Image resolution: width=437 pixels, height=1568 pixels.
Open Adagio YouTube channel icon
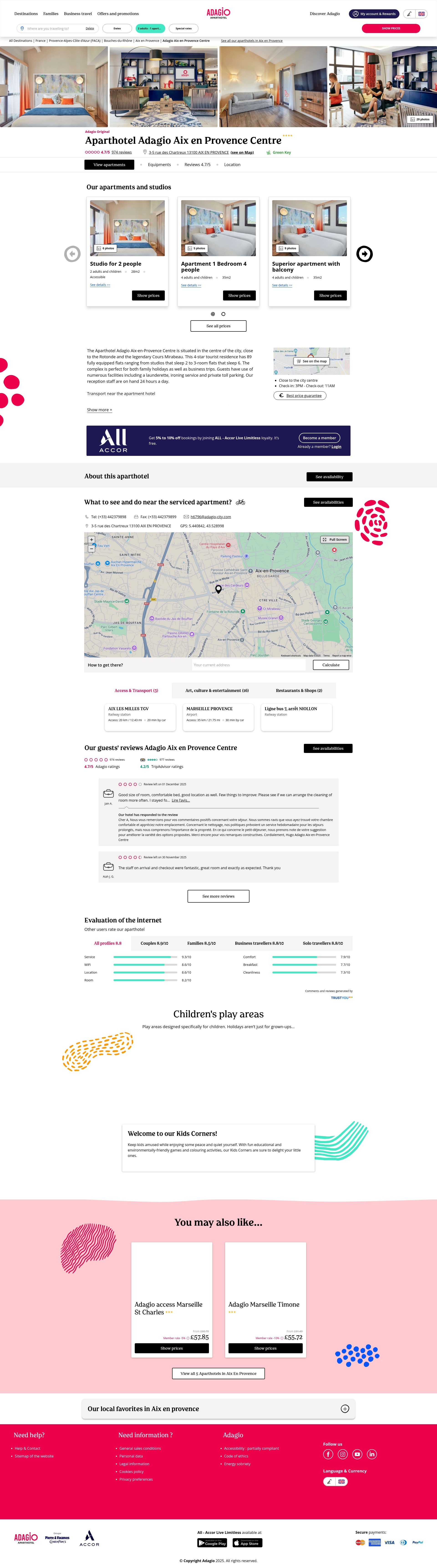[x=357, y=1454]
